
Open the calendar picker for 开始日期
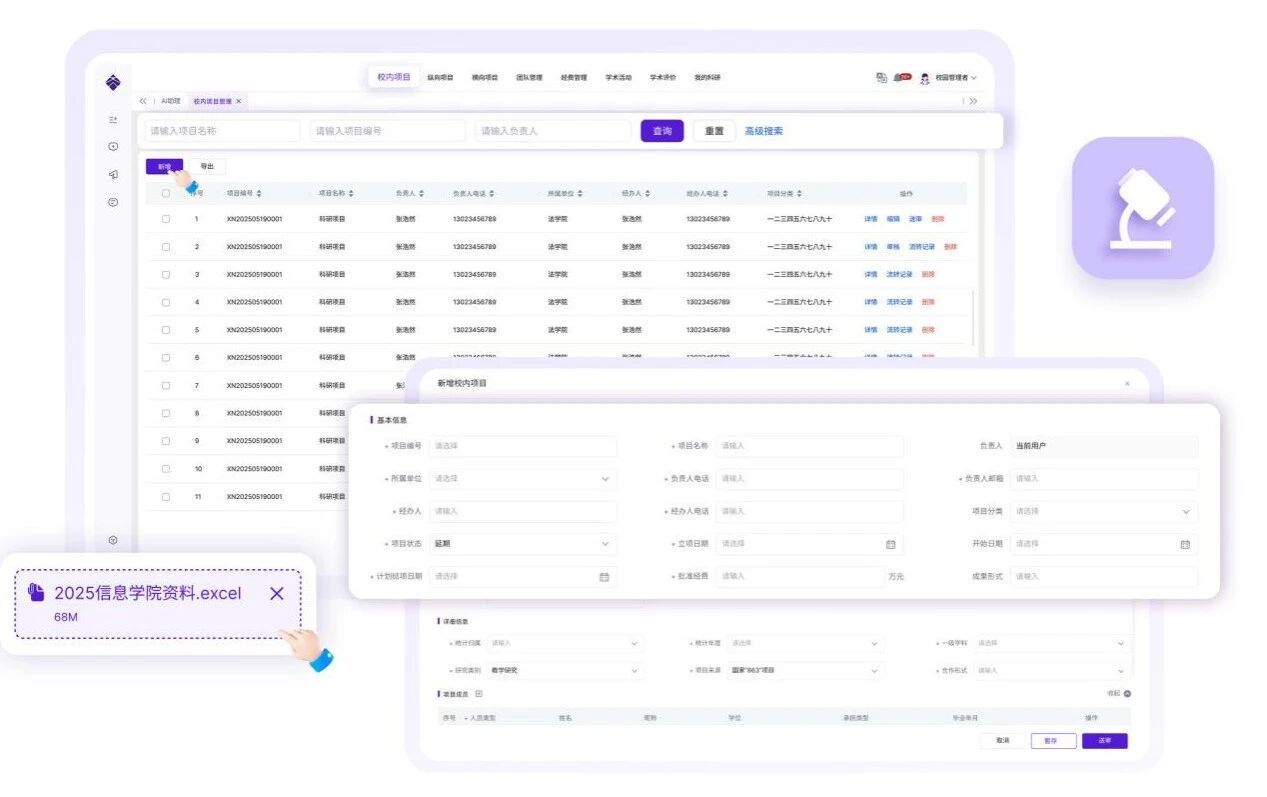click(x=1184, y=544)
